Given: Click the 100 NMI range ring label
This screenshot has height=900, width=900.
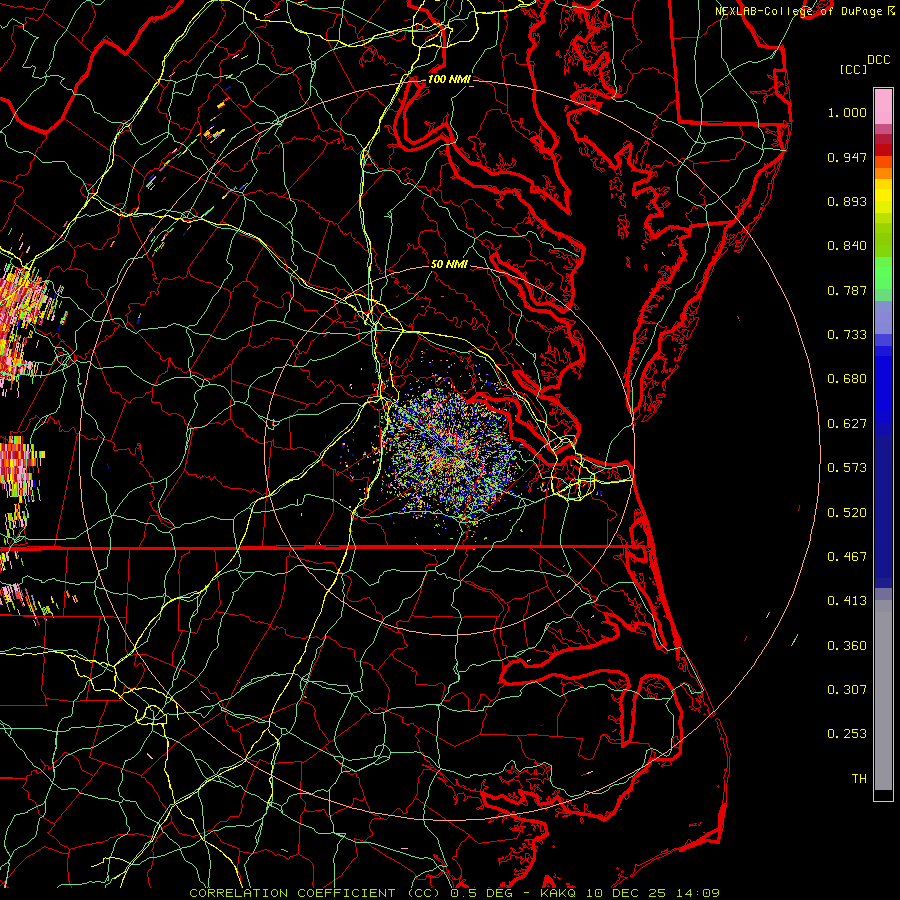Looking at the screenshot, I should coord(449,79).
